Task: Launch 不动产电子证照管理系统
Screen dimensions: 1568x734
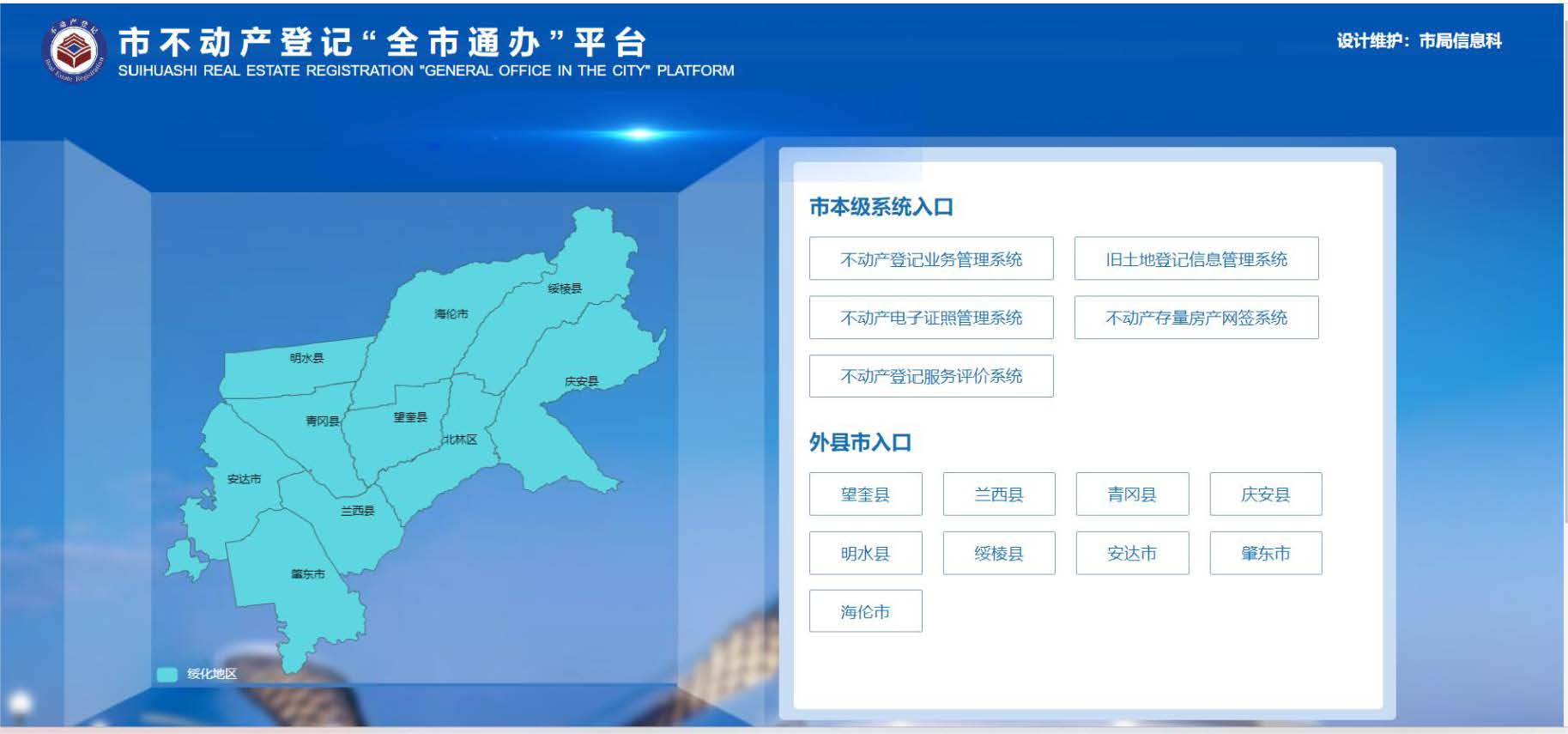Action: (x=930, y=318)
